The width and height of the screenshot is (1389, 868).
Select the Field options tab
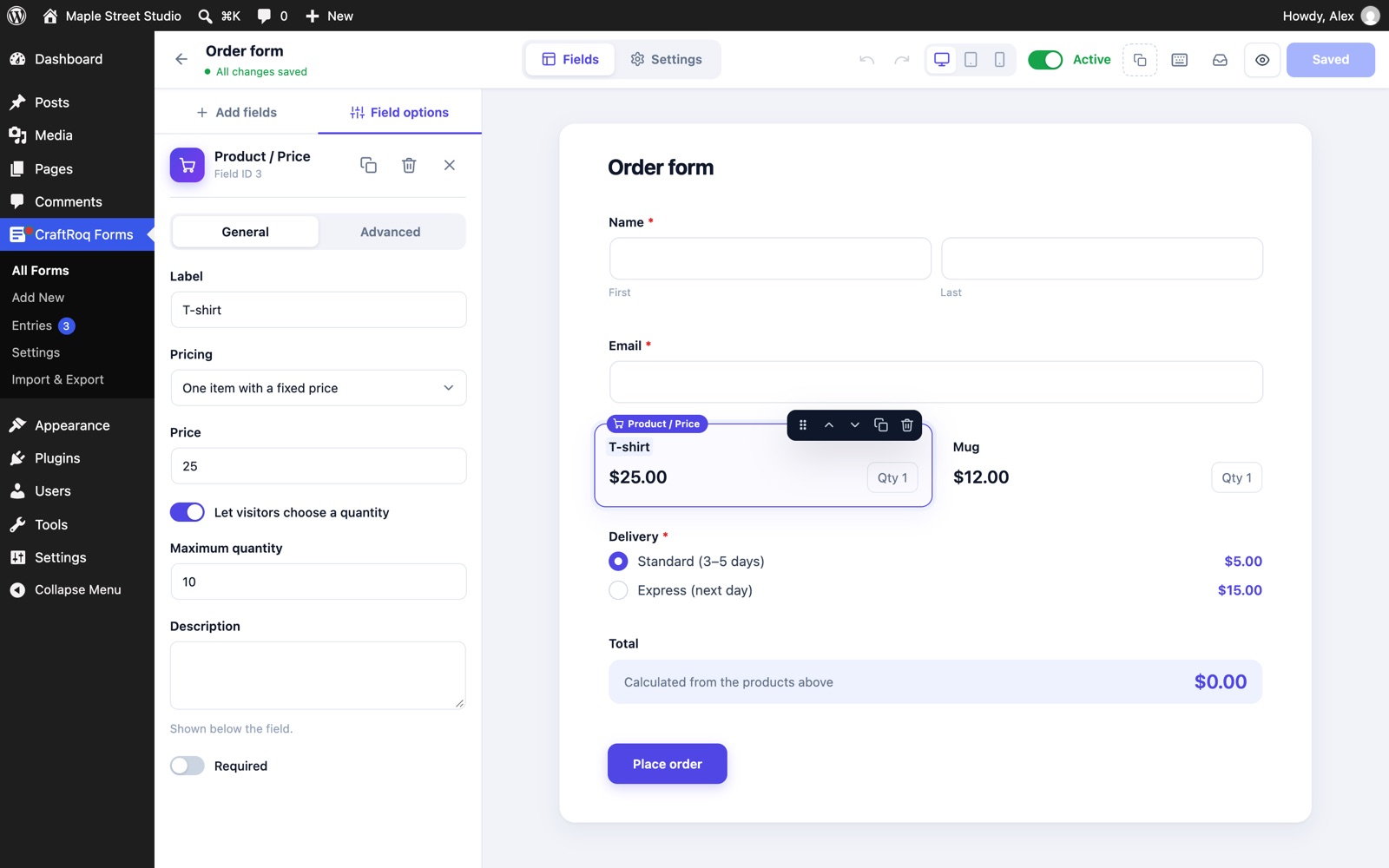399,112
